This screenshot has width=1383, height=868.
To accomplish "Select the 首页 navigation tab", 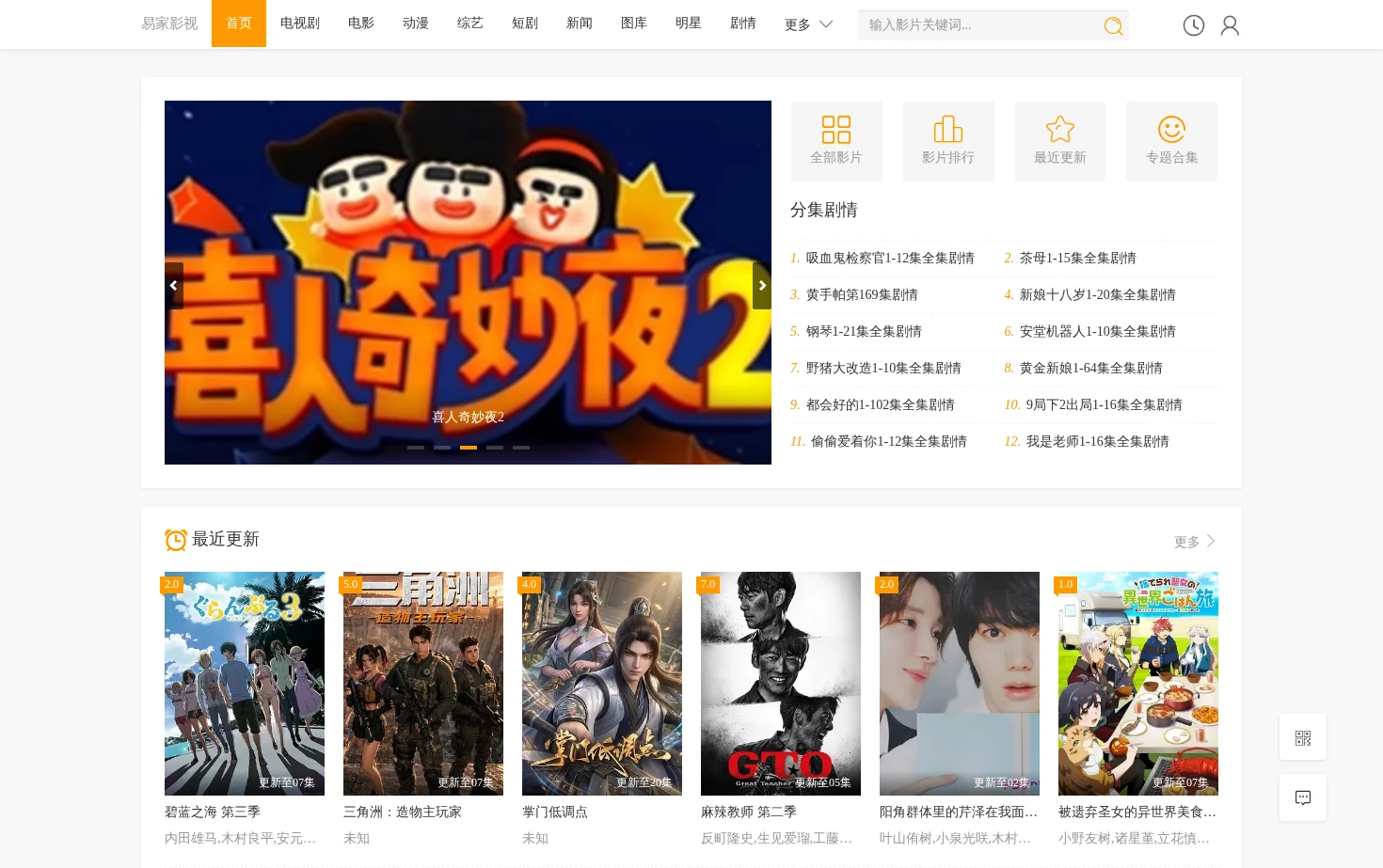I will pyautogui.click(x=239, y=24).
